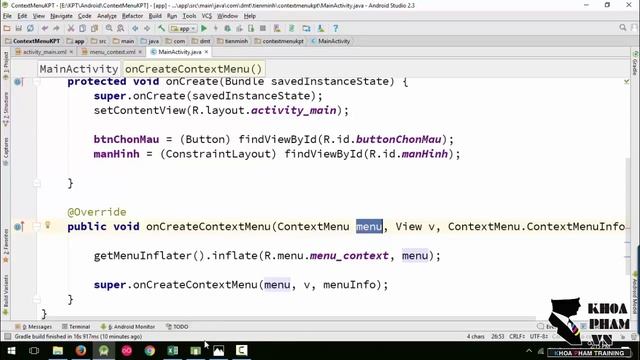Open the Build Variants side panel

pos(6,295)
